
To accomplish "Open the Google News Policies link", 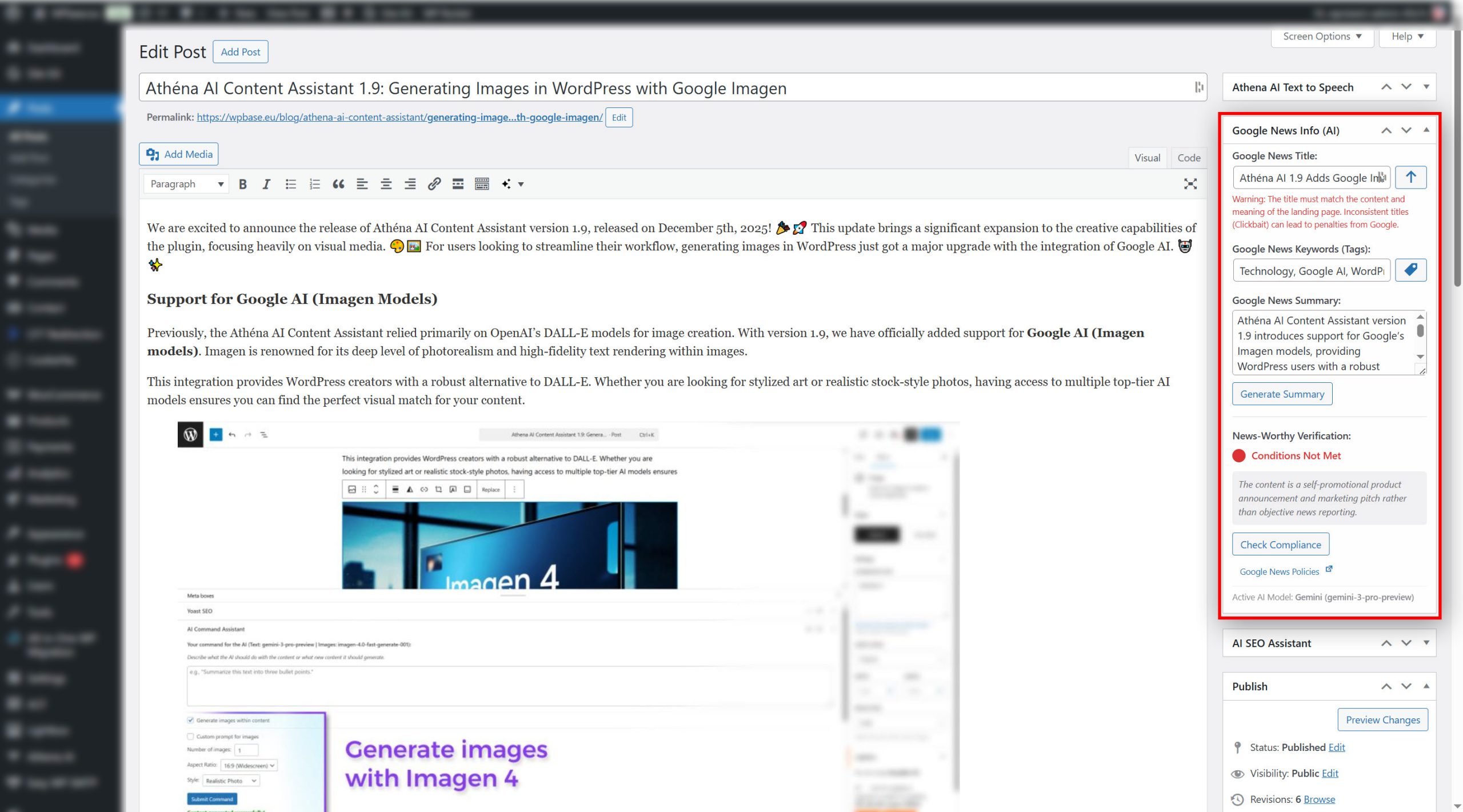I will pyautogui.click(x=1280, y=571).
